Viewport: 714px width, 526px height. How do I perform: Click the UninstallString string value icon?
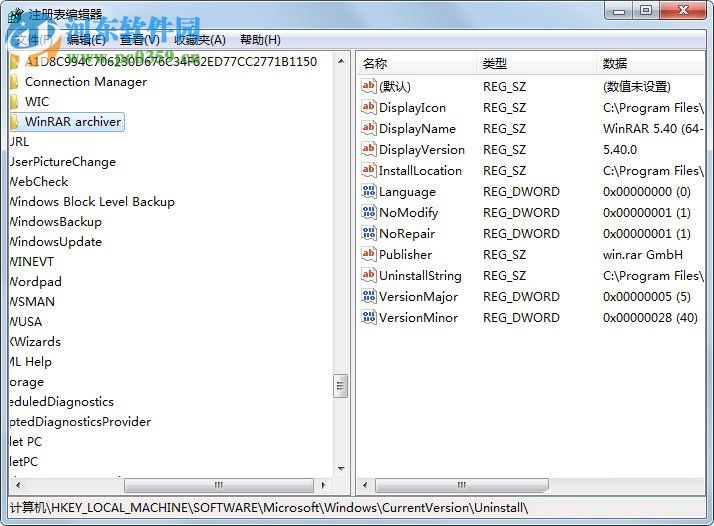(368, 276)
